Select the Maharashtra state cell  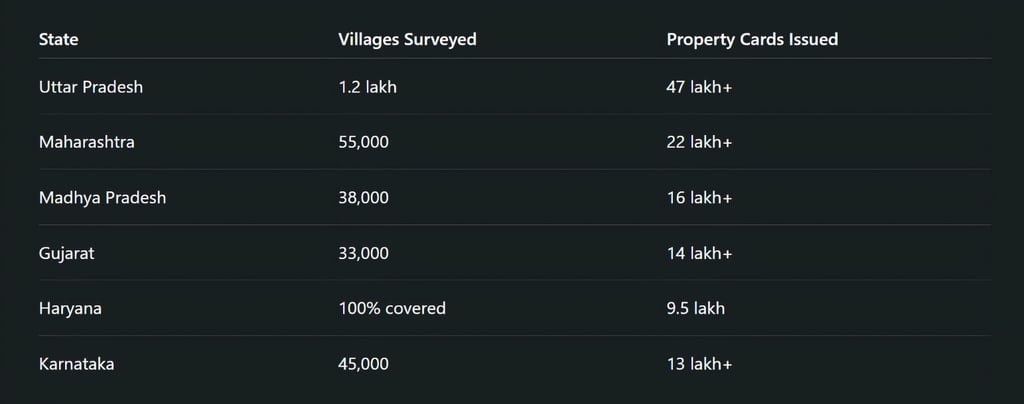coord(87,142)
